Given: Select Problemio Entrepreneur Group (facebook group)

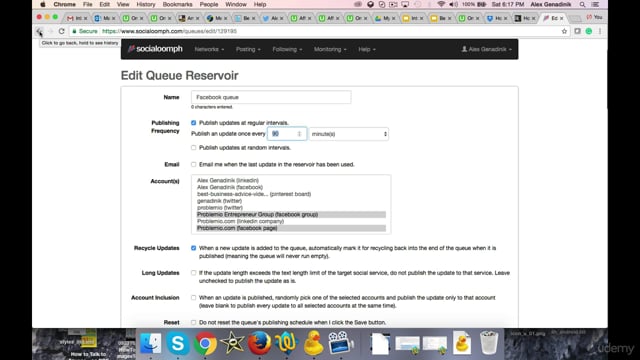Looking at the screenshot, I should (291, 215).
